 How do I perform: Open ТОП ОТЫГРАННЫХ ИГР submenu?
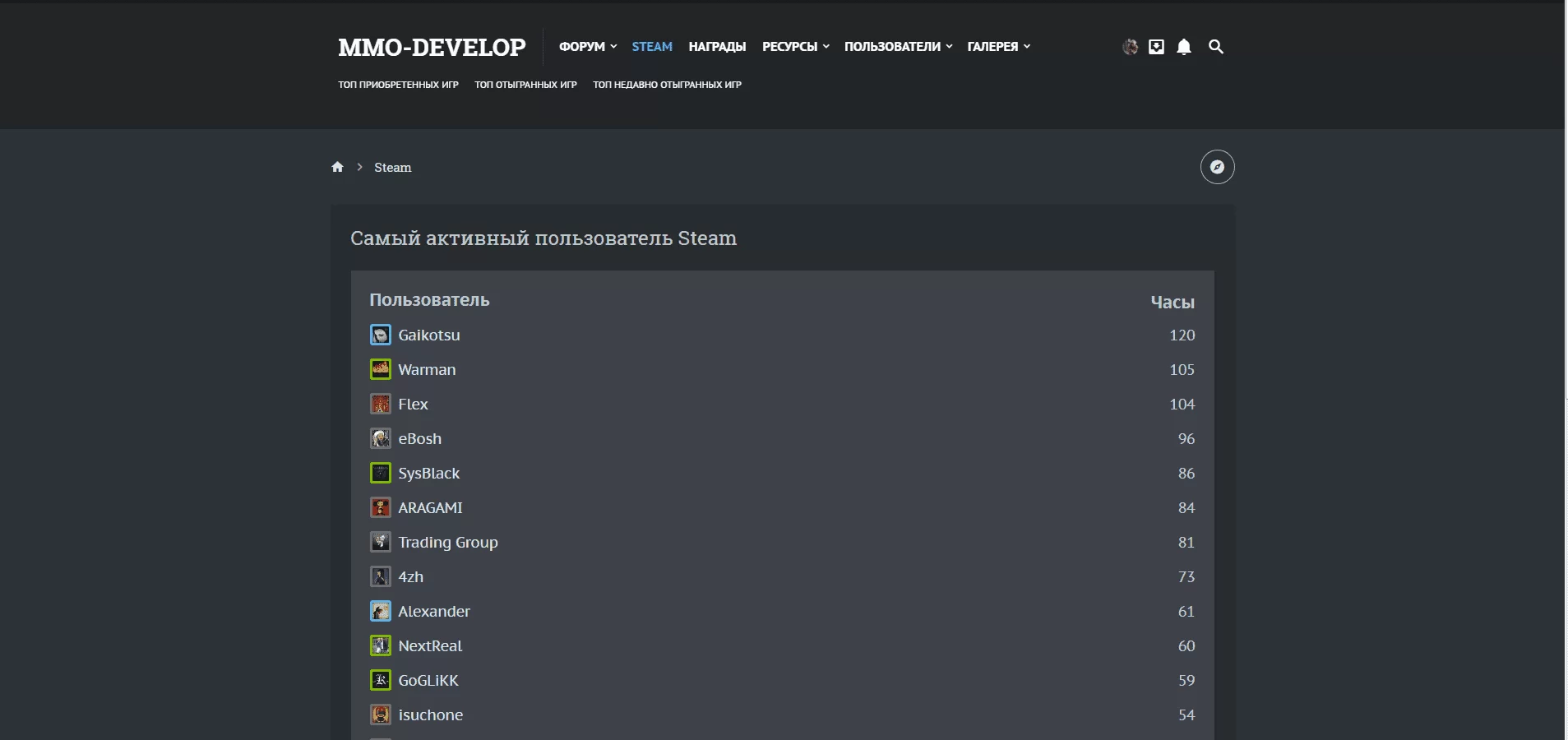point(525,85)
